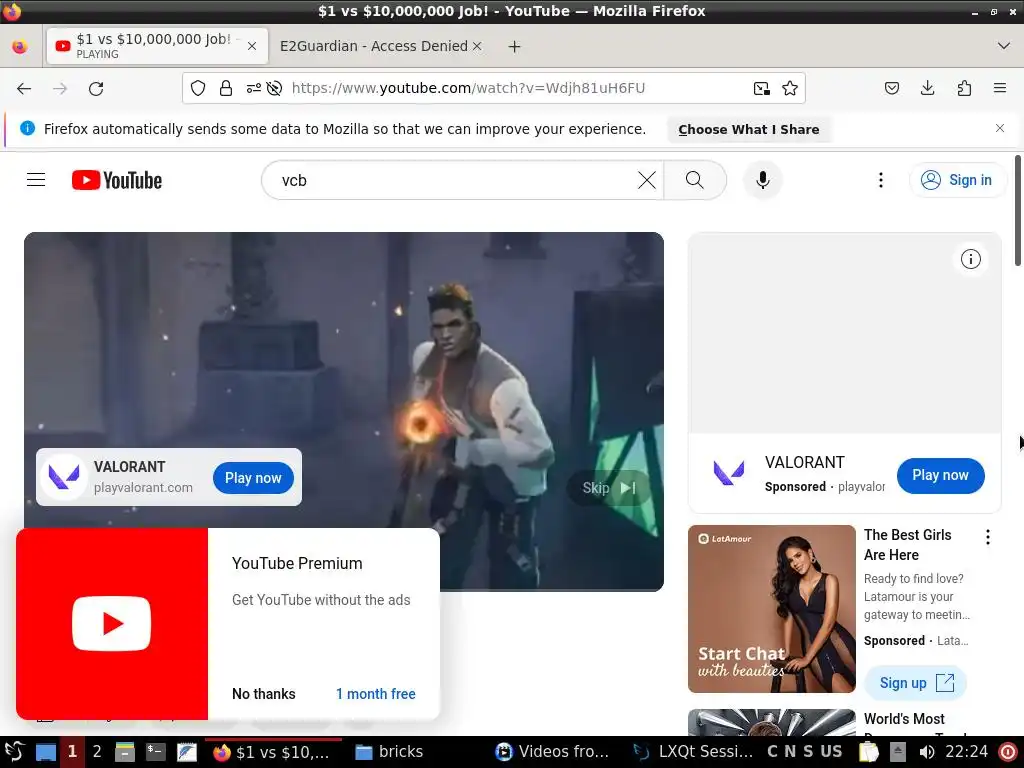This screenshot has height=768, width=1024.
Task: Click Sign up on LatAmour ad
Action: [x=915, y=683]
